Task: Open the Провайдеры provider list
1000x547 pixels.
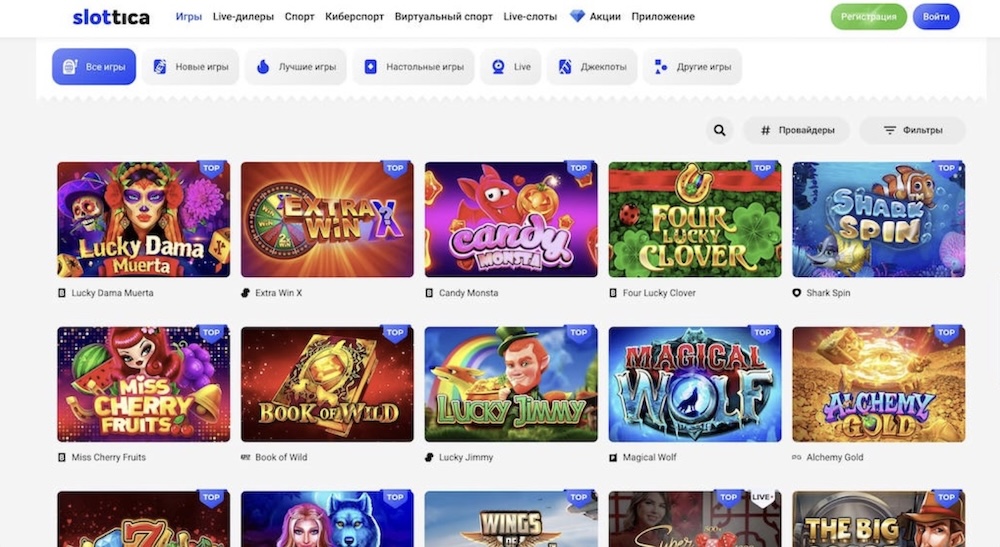Action: (796, 130)
